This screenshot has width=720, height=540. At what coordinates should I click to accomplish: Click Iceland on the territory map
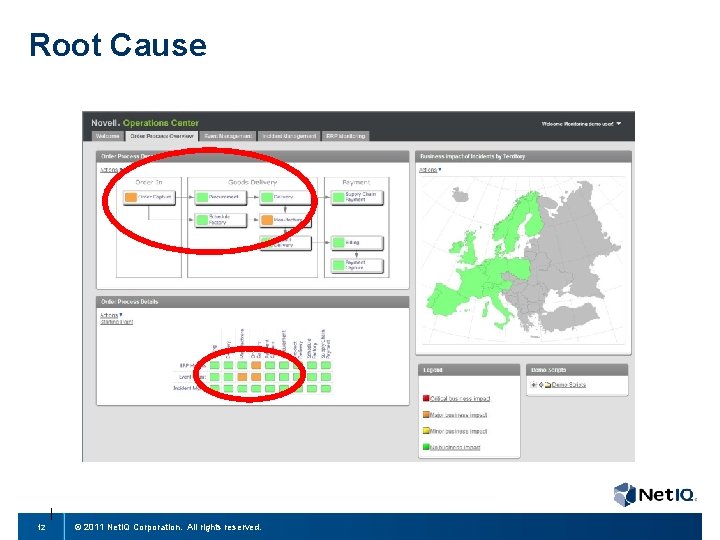click(x=460, y=195)
